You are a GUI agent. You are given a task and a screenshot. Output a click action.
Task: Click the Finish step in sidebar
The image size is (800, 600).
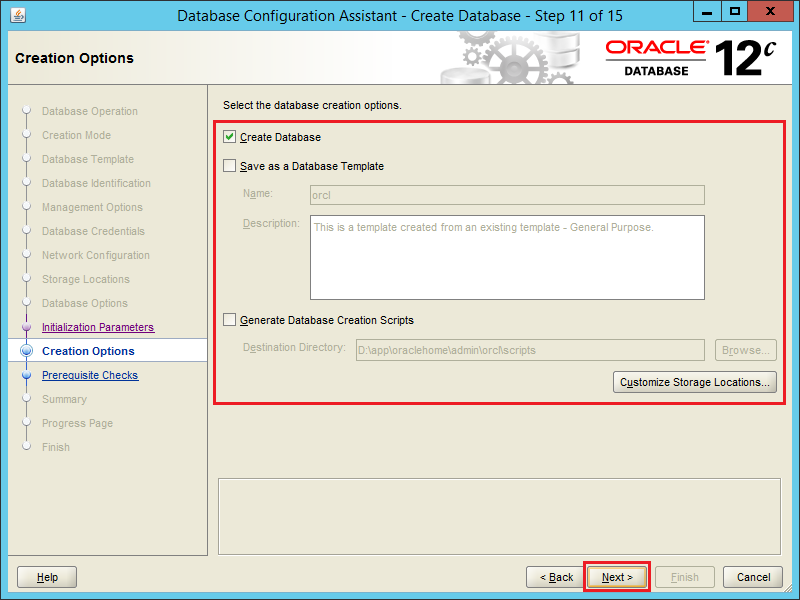coord(56,447)
